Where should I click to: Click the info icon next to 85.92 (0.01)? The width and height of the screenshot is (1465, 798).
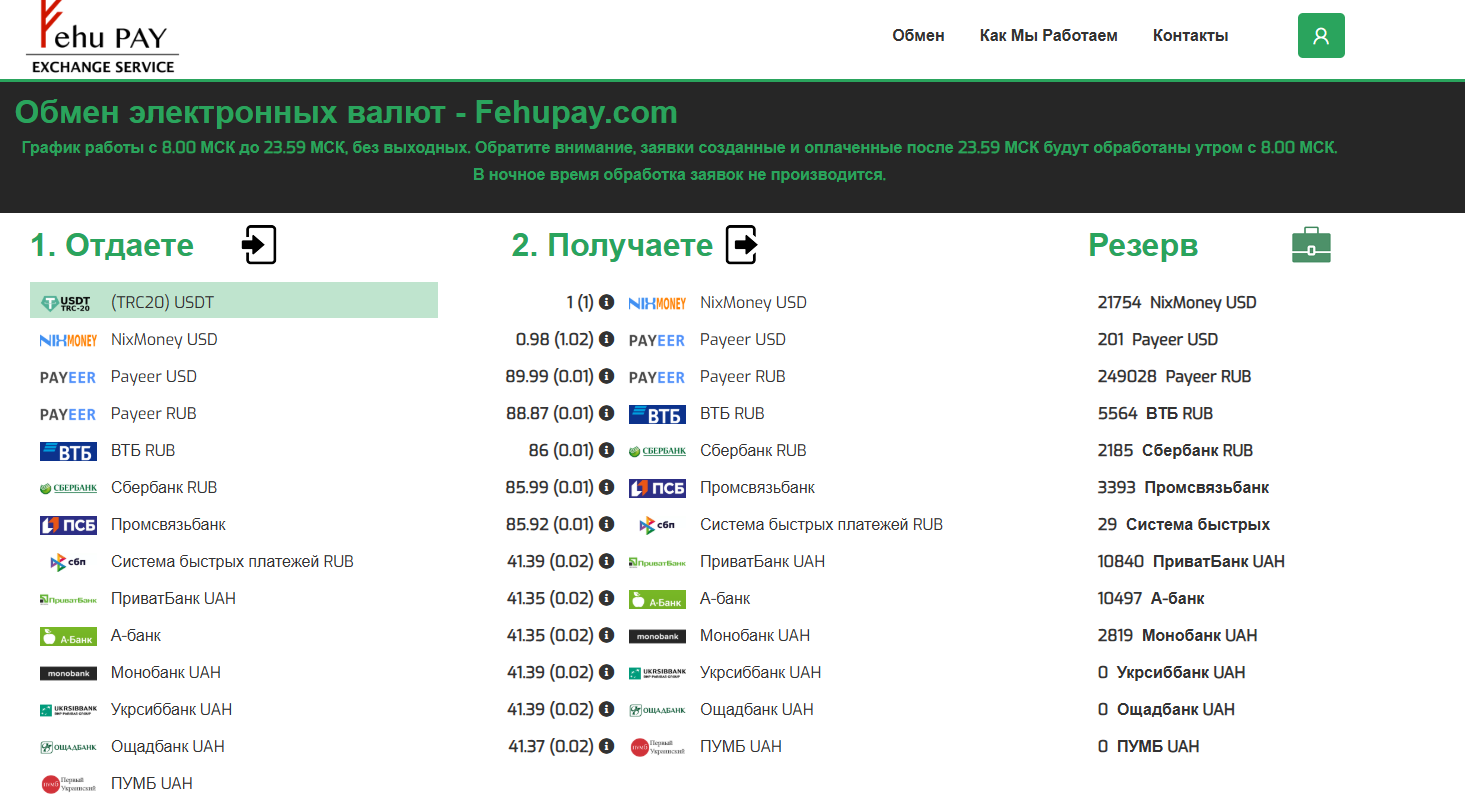tap(606, 524)
